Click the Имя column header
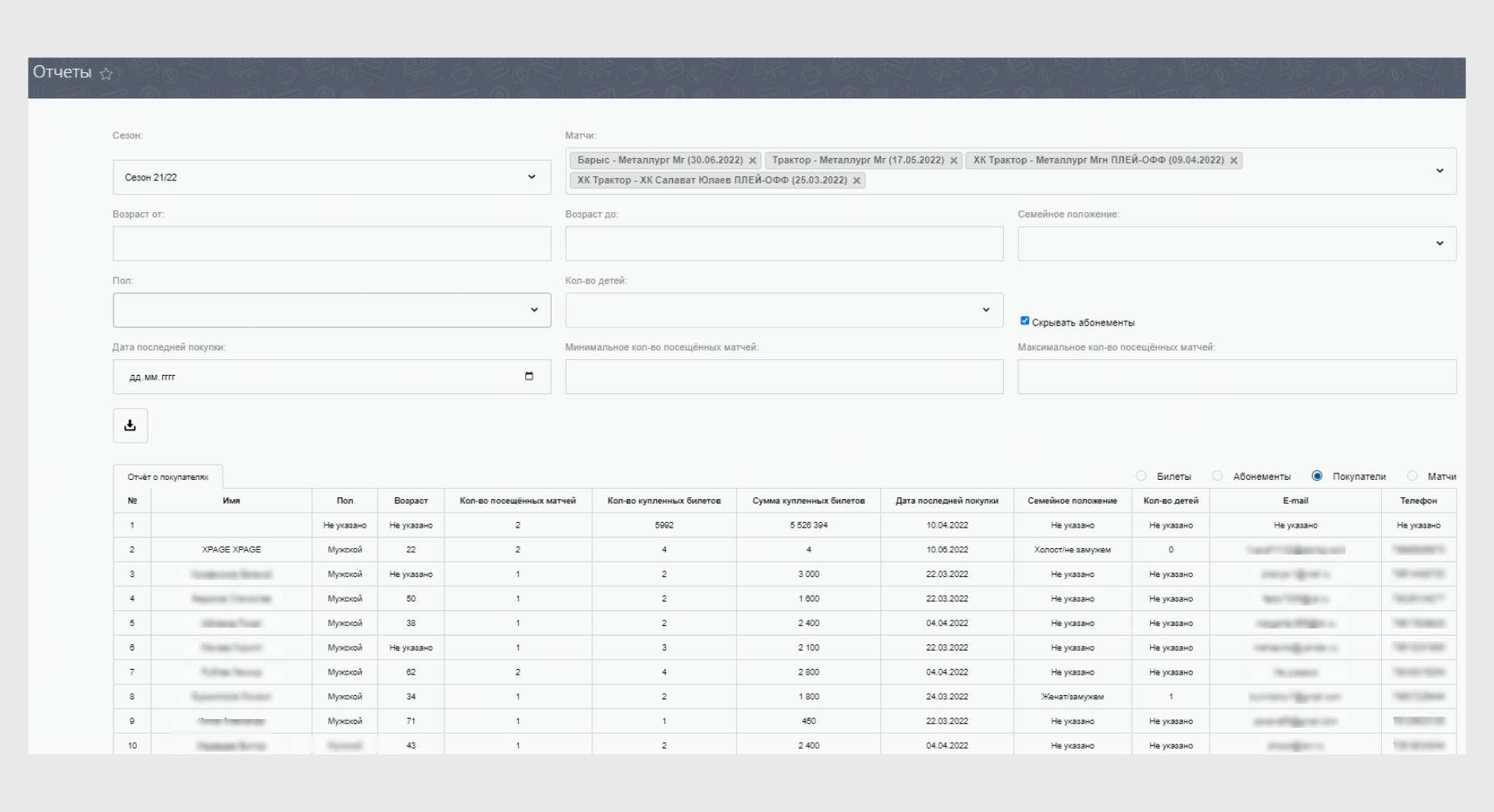 click(x=231, y=501)
